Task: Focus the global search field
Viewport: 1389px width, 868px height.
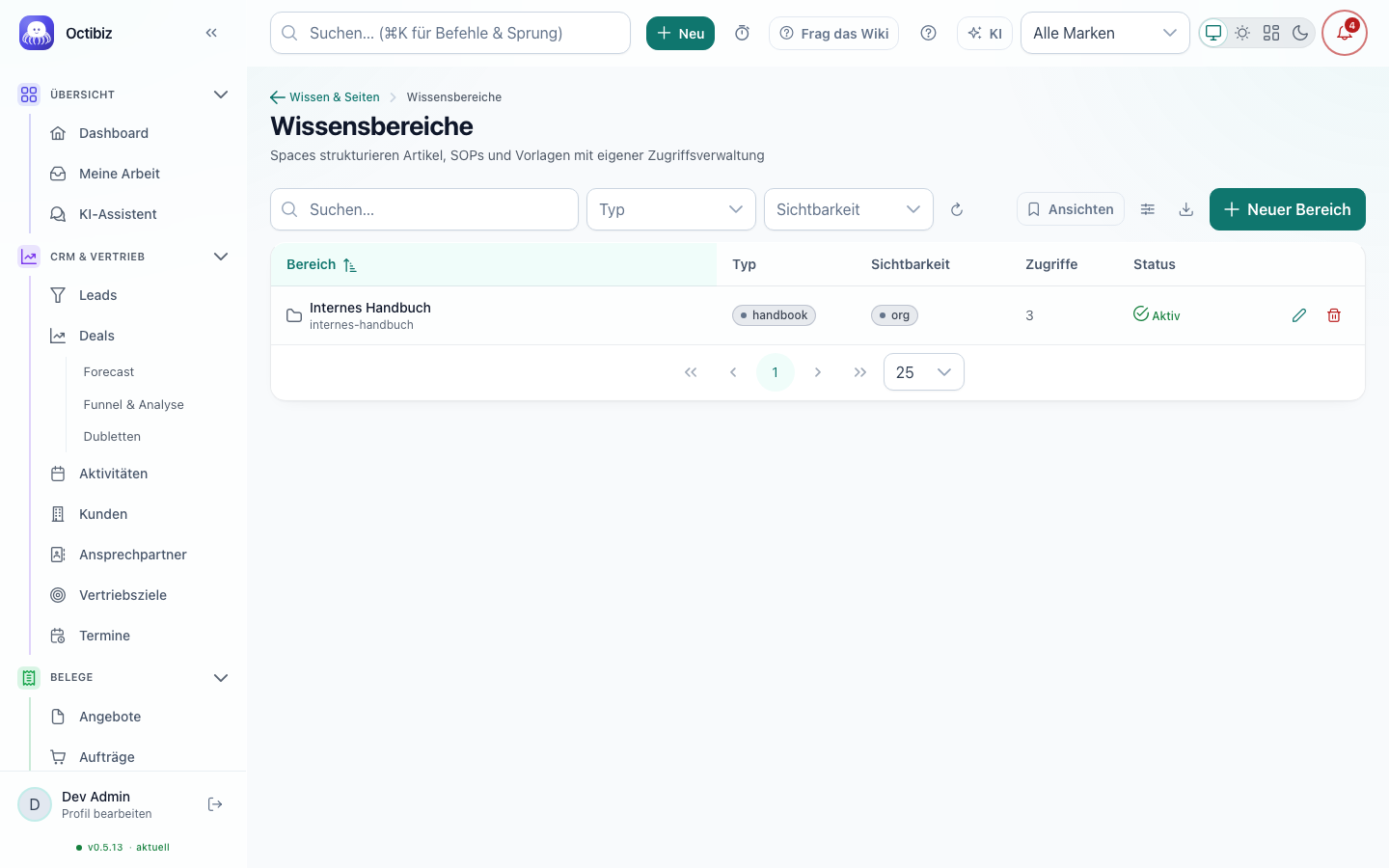Action: tap(450, 33)
